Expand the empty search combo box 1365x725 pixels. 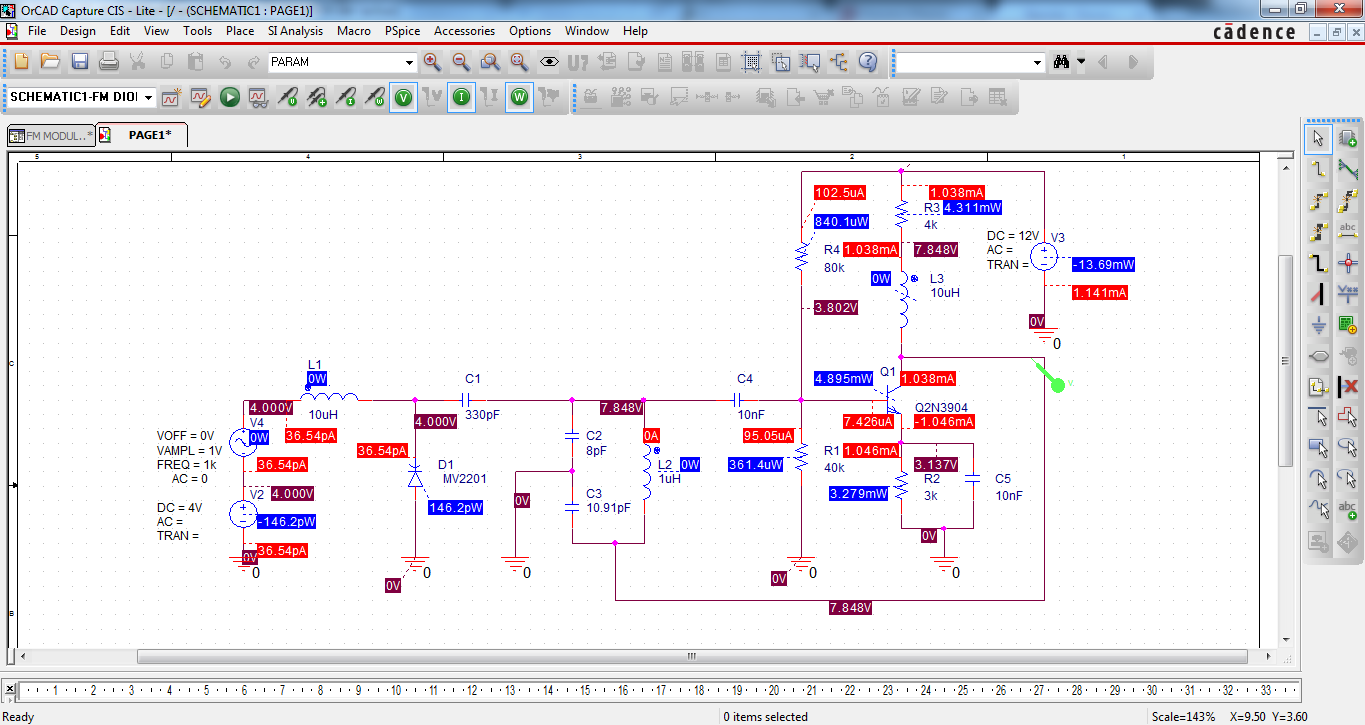coord(1037,62)
